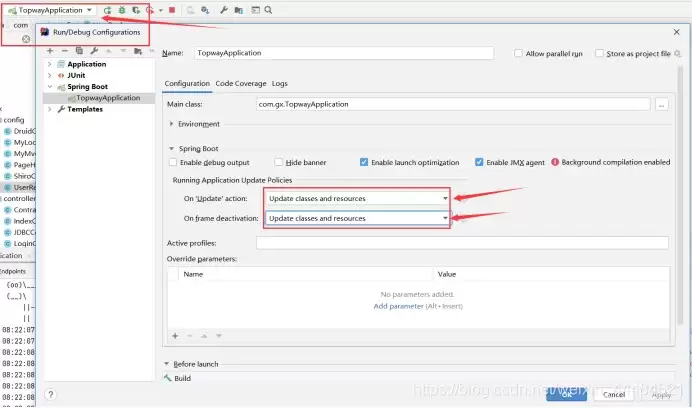
Task: Move configuration down arrow in dialog toolbar
Action: coord(123,51)
